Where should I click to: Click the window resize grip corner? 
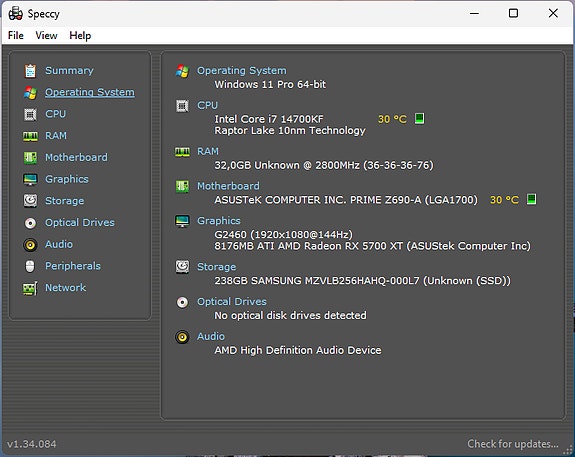click(x=568, y=450)
